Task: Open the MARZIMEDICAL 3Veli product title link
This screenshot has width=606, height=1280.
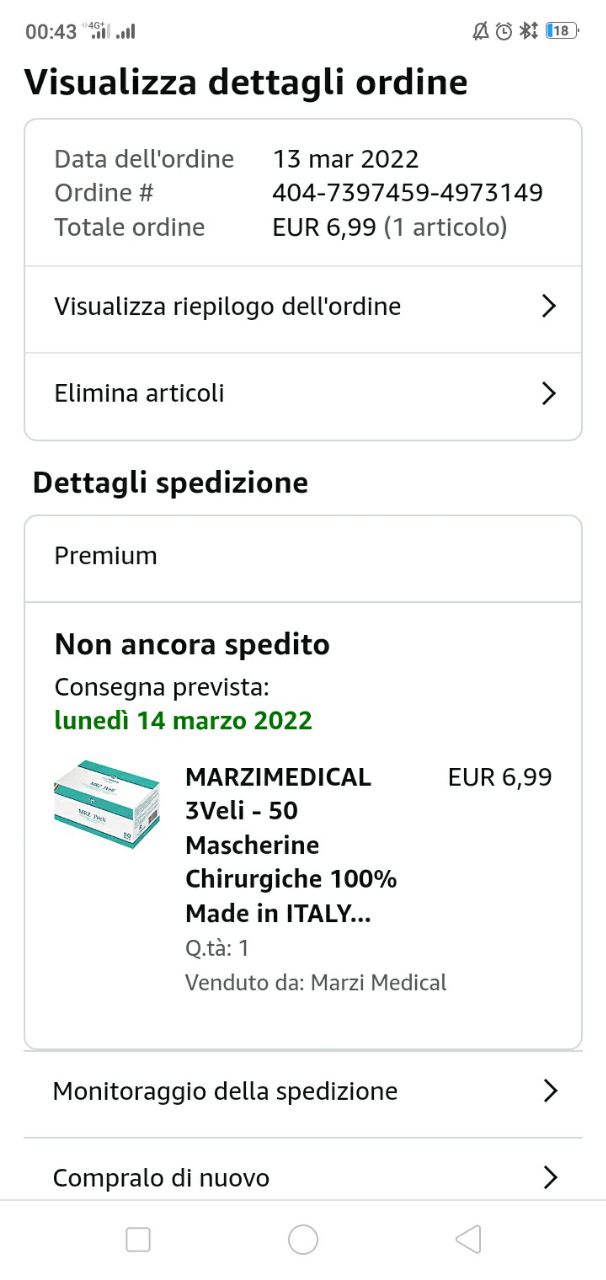Action: (x=290, y=844)
